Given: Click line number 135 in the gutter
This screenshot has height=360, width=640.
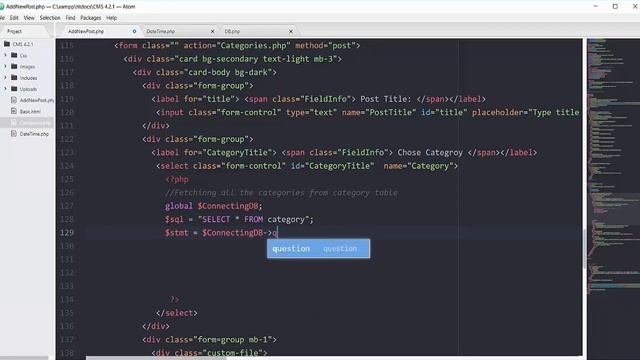Looking at the screenshot, I should coord(67,313).
